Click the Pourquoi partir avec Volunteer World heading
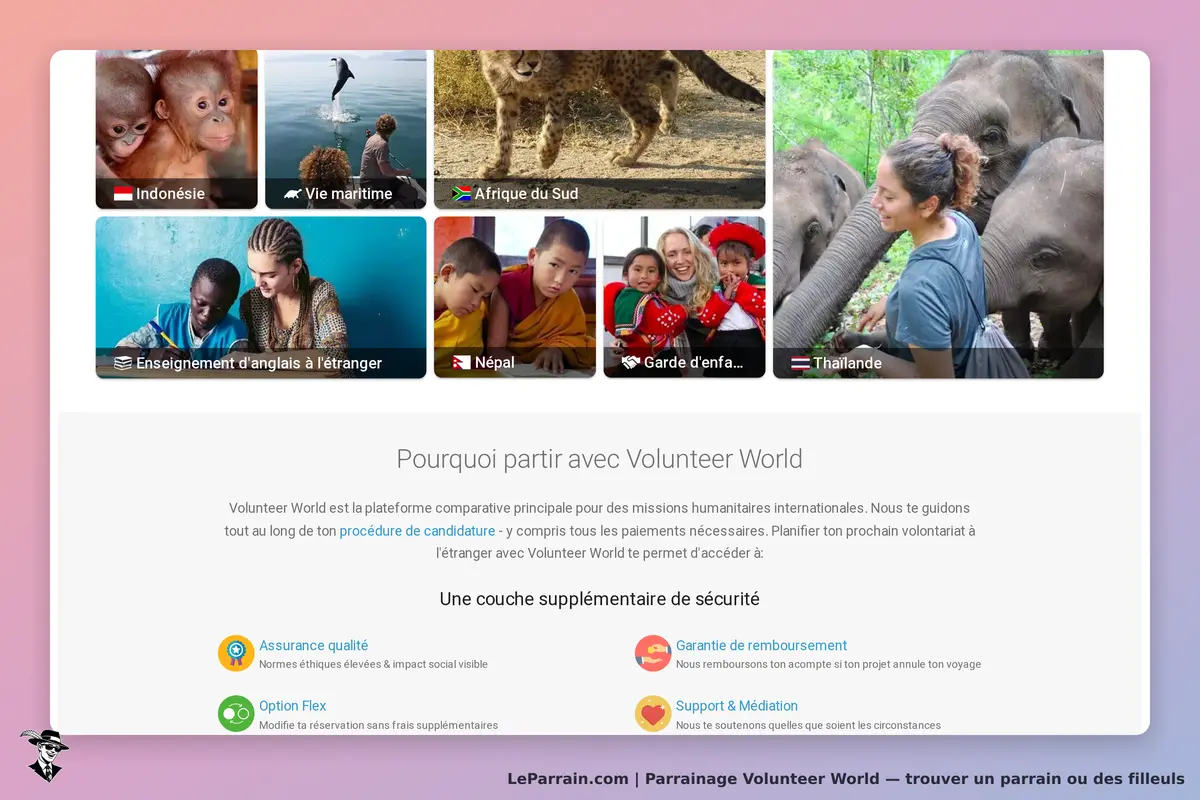 pyautogui.click(x=600, y=459)
